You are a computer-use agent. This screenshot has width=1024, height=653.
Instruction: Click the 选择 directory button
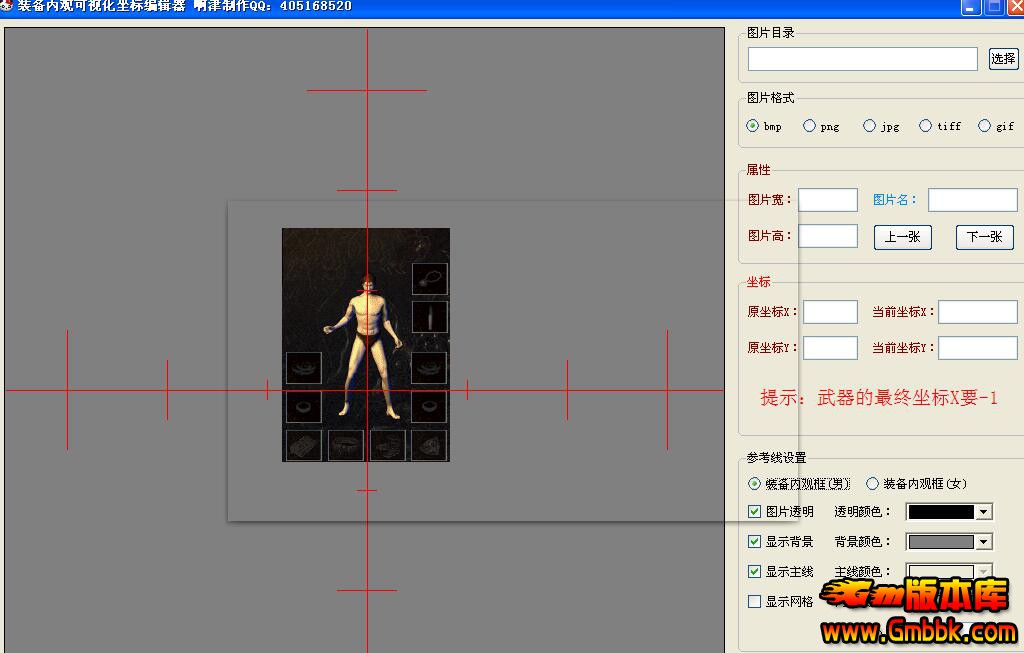pyautogui.click(x=1003, y=59)
